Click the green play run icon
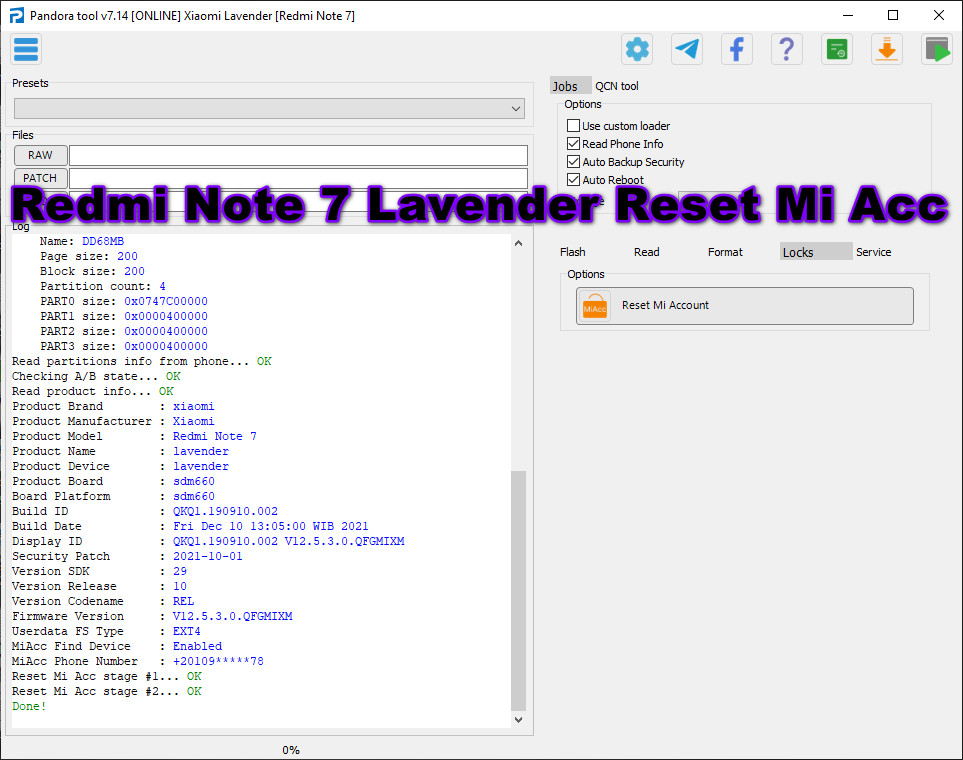963x760 pixels. tap(937, 49)
